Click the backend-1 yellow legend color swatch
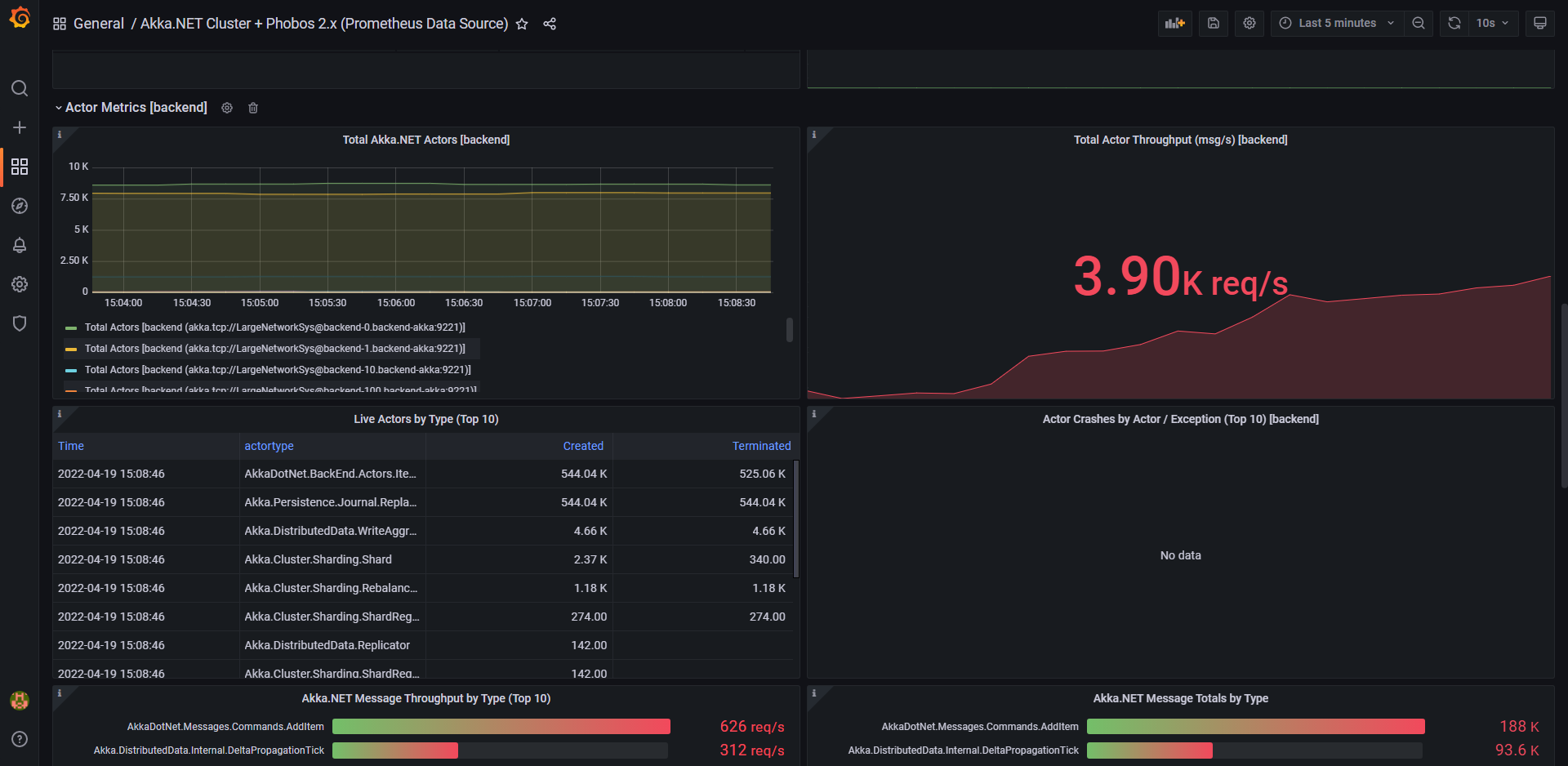Image resolution: width=1568 pixels, height=766 pixels. tap(71, 349)
